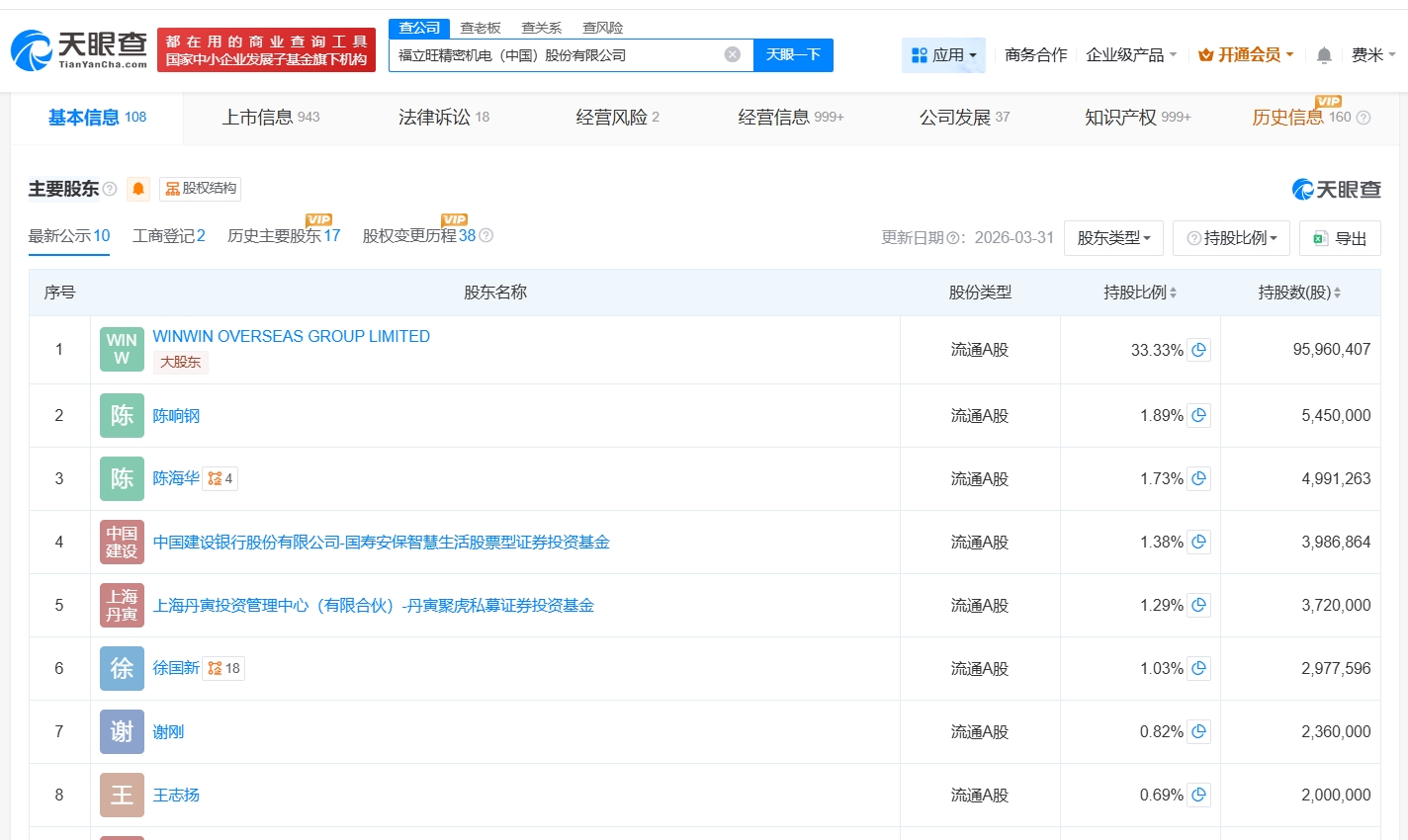Open 陈海华 related companies badge 4
This screenshot has height=840, width=1408.
point(220,479)
